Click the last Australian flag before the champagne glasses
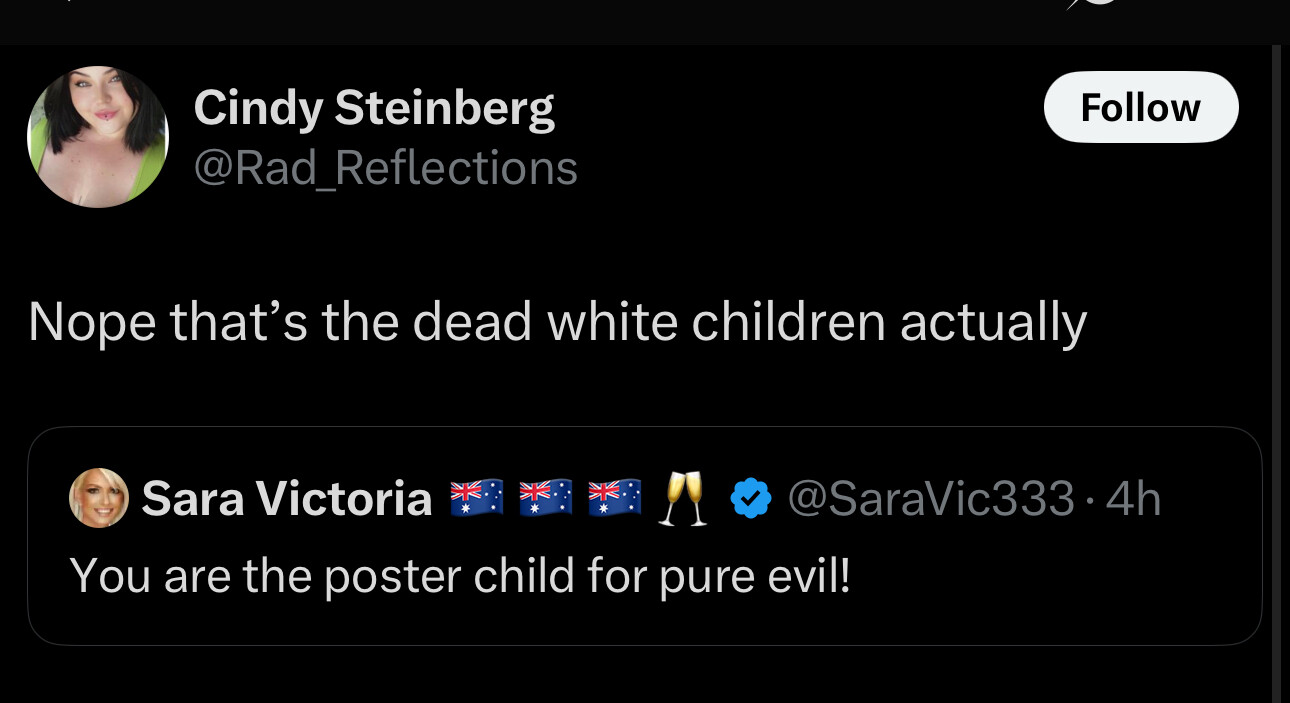The width and height of the screenshot is (1290, 703). (613, 498)
